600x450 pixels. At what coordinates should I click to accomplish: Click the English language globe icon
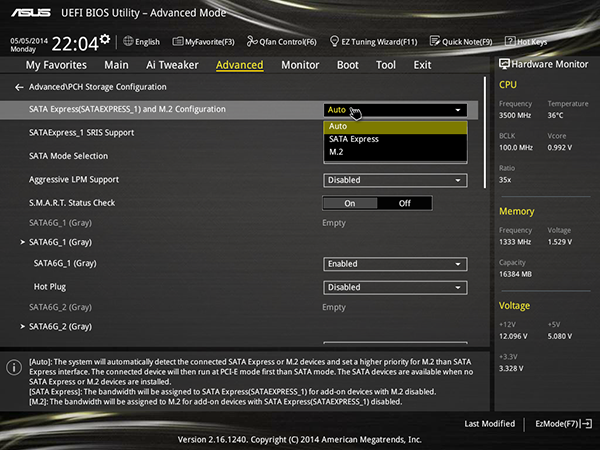[128, 41]
